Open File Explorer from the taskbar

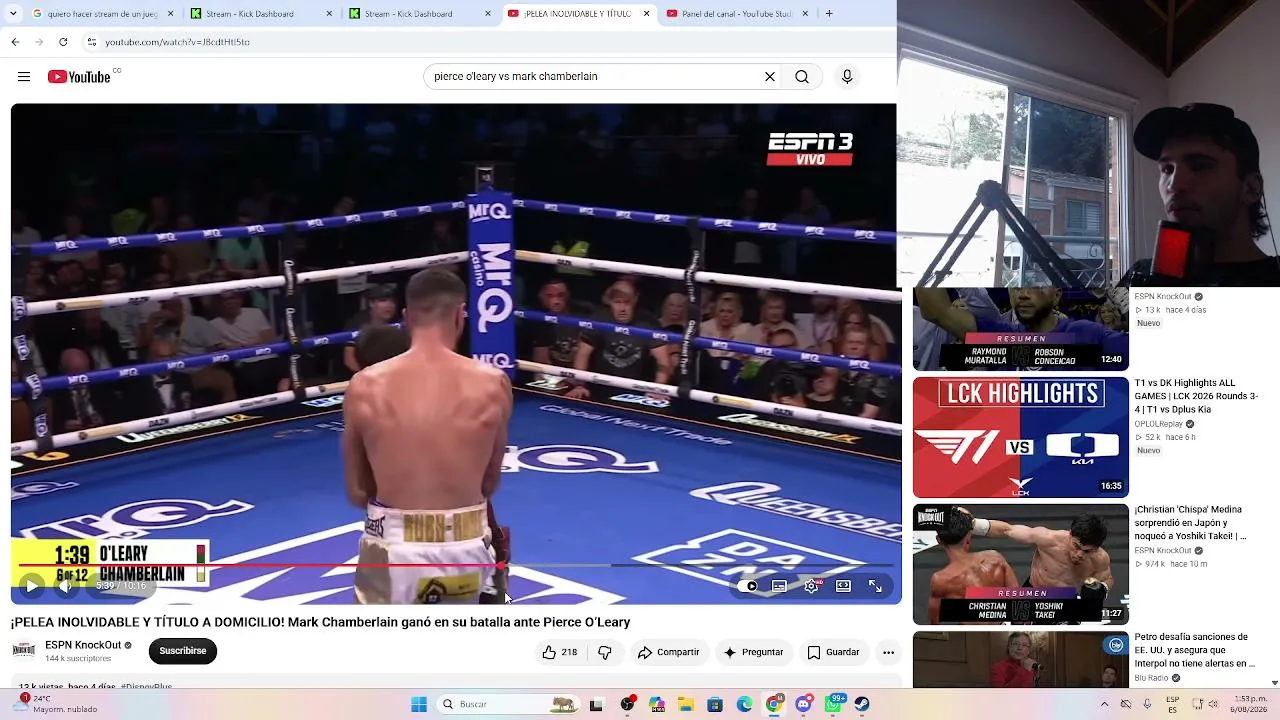click(x=686, y=704)
